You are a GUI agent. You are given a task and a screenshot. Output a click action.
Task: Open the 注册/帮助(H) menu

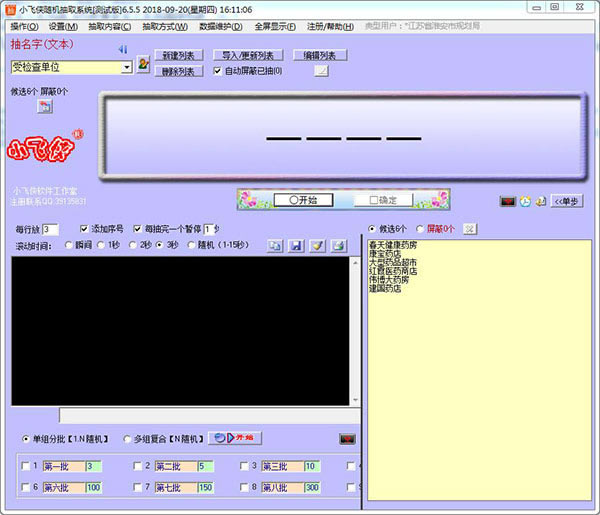(x=330, y=26)
